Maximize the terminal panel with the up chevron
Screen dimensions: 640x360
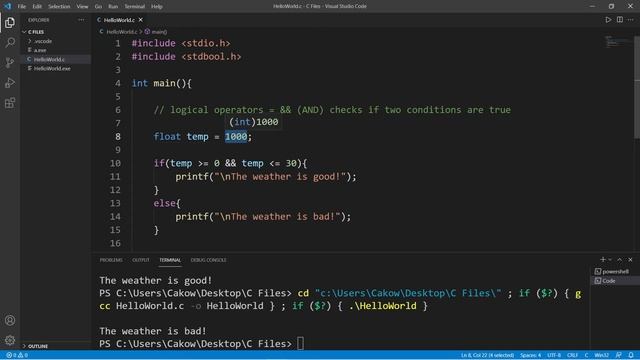620,260
